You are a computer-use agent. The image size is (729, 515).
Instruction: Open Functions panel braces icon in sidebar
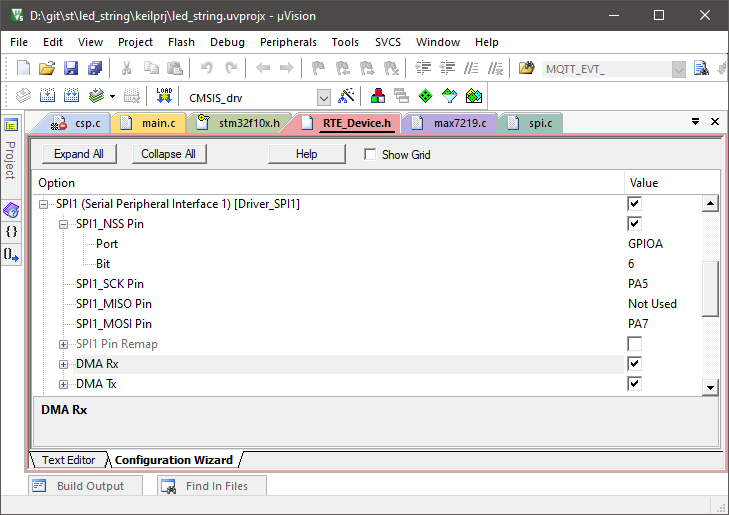click(x=11, y=231)
